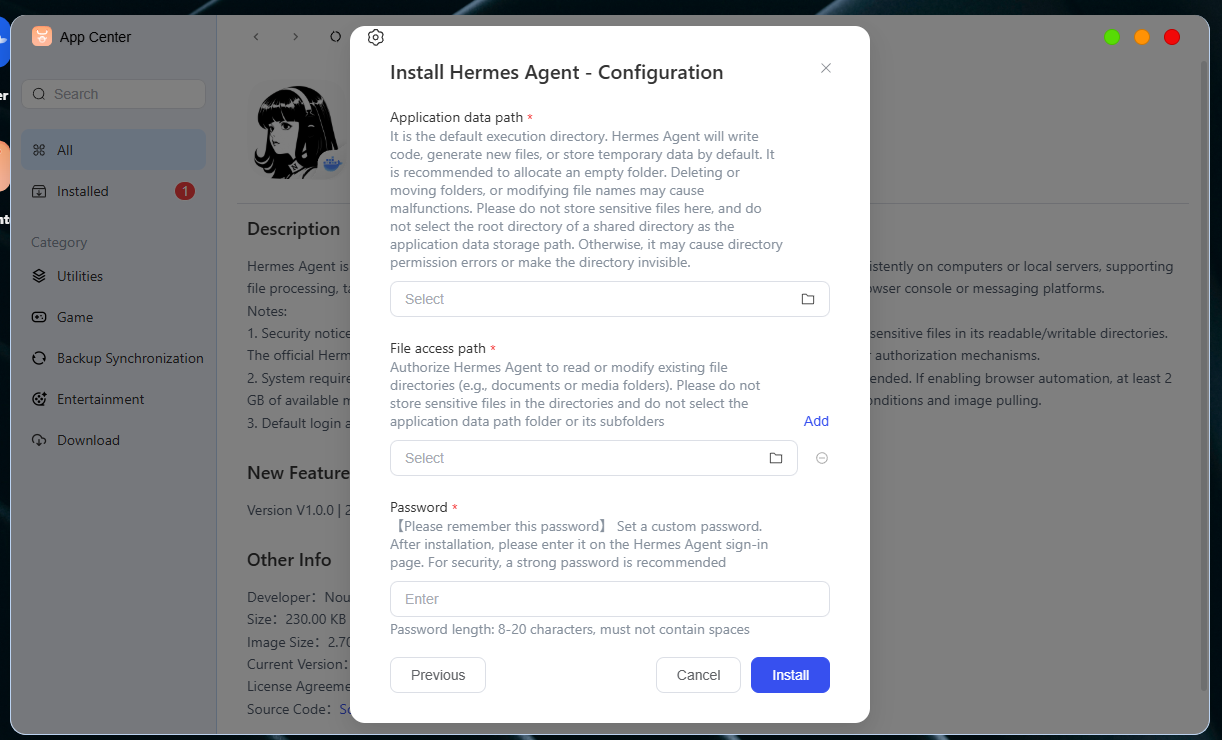
Task: Click the Install button
Action: tap(790, 675)
